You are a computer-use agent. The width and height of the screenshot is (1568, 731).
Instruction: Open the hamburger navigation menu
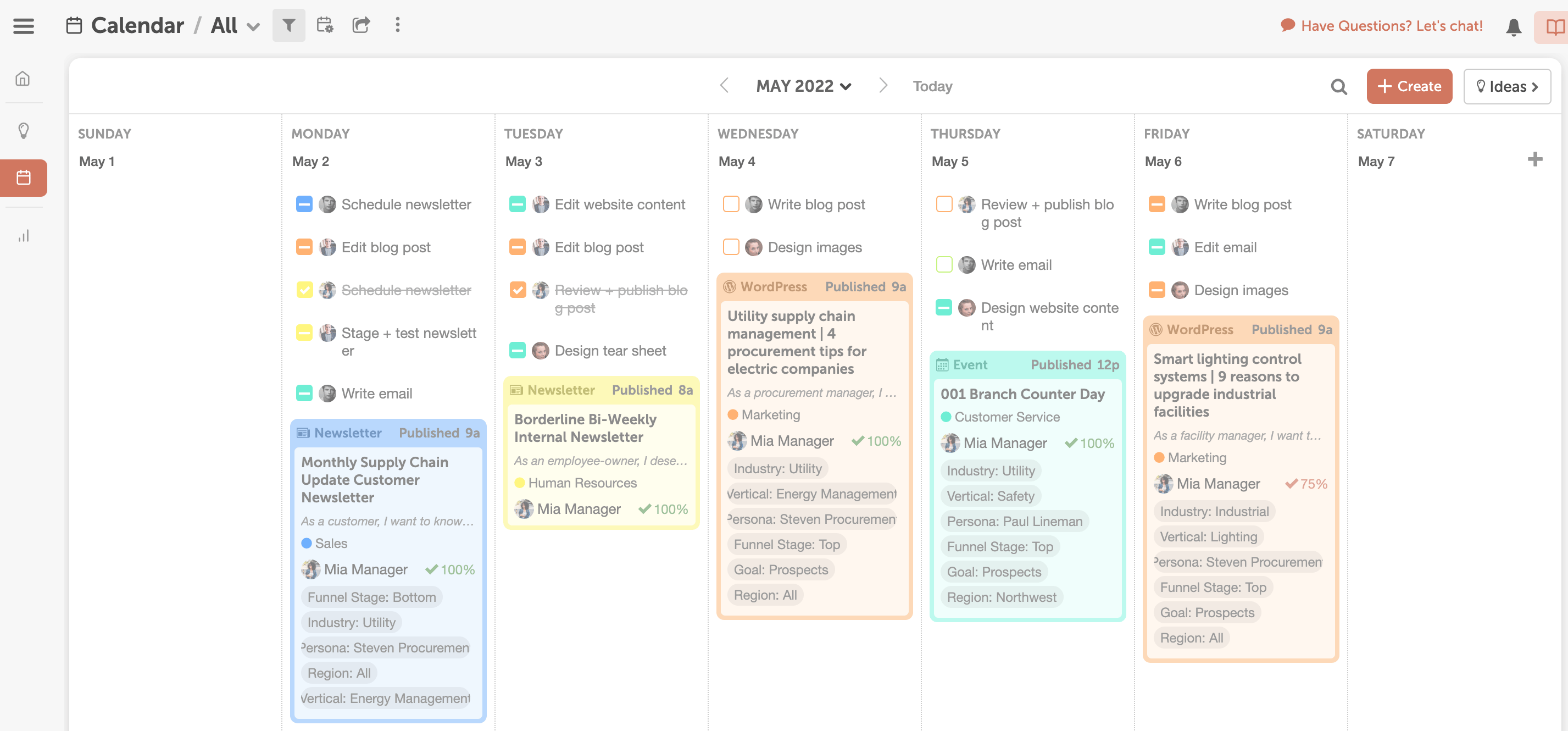[x=23, y=26]
